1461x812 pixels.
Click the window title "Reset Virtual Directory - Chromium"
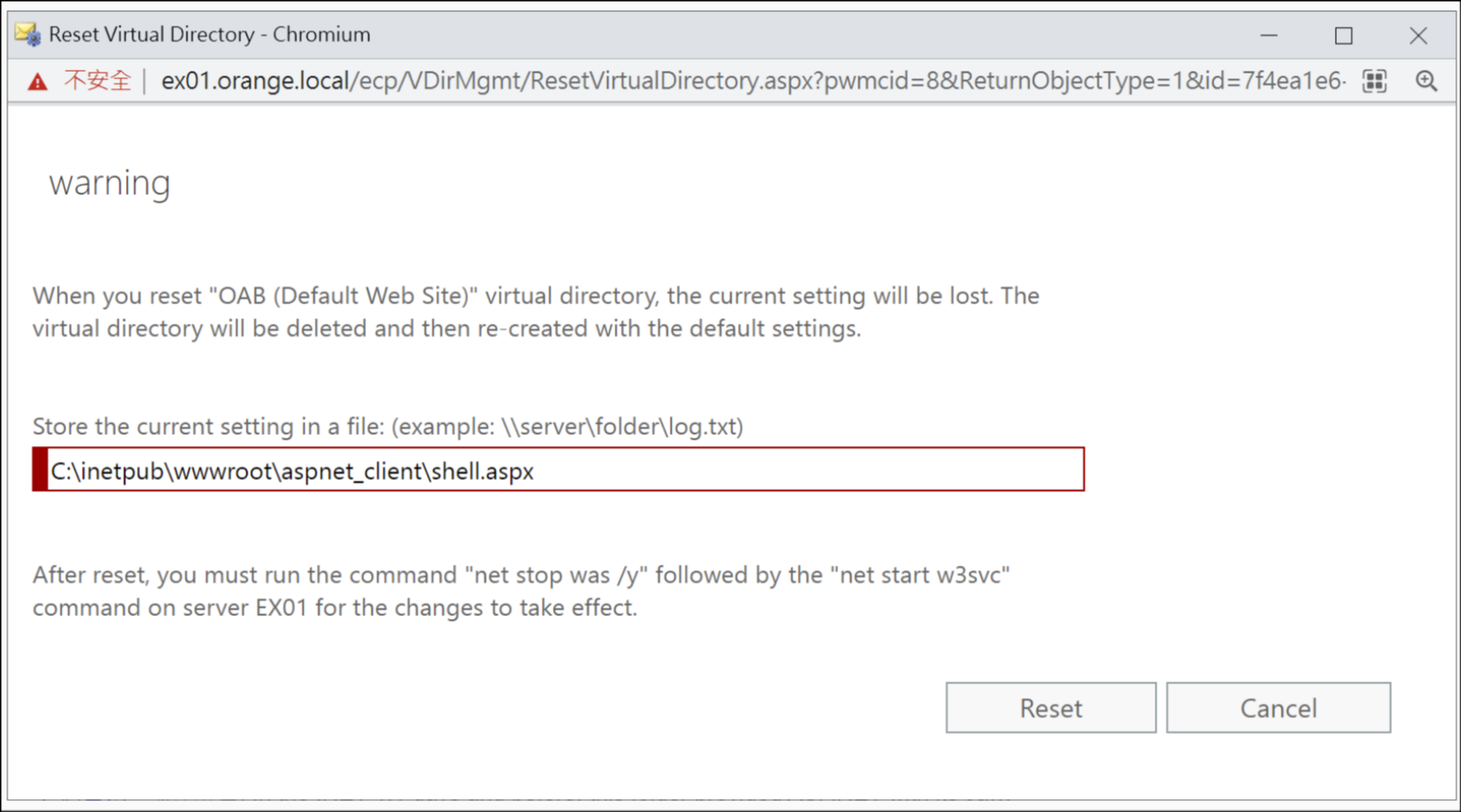click(209, 35)
